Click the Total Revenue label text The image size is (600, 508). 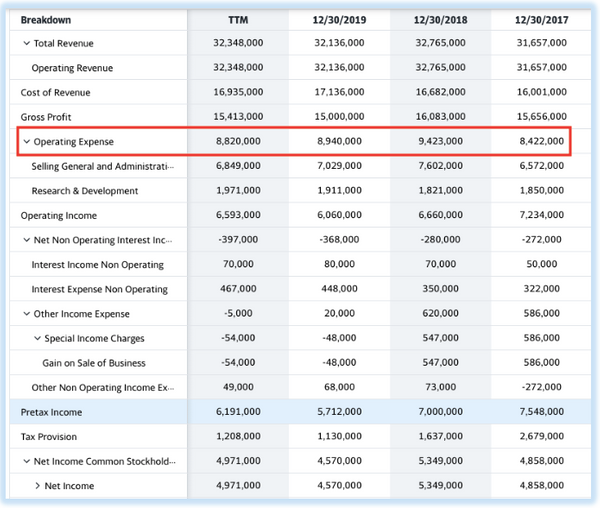pyautogui.click(x=64, y=43)
